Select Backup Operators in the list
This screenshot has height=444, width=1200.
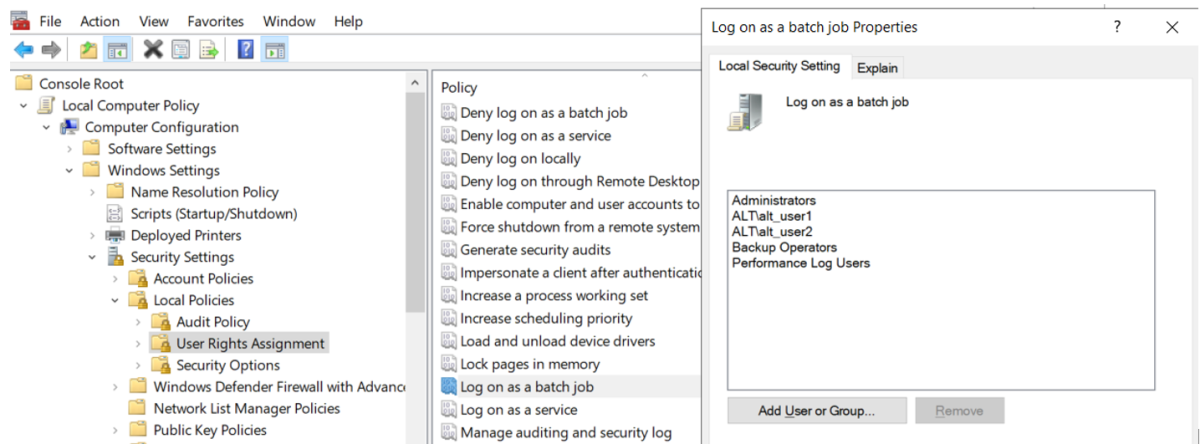click(x=784, y=247)
